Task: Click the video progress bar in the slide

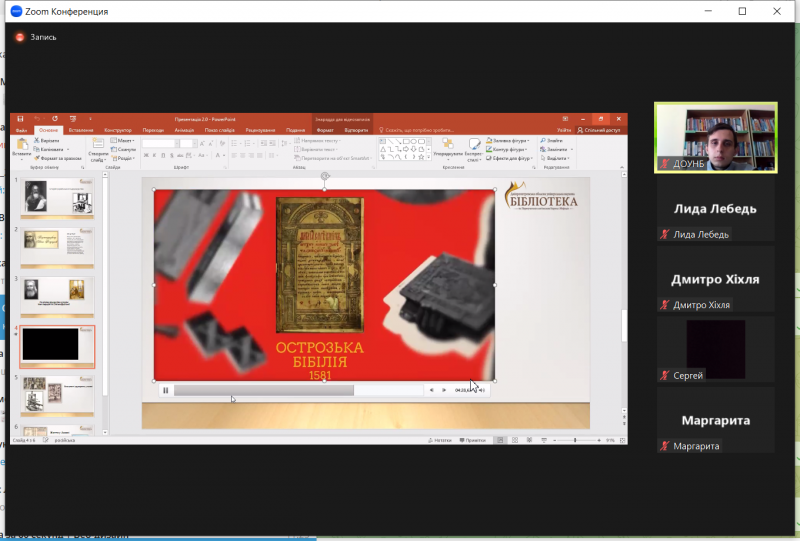Action: (x=298, y=390)
